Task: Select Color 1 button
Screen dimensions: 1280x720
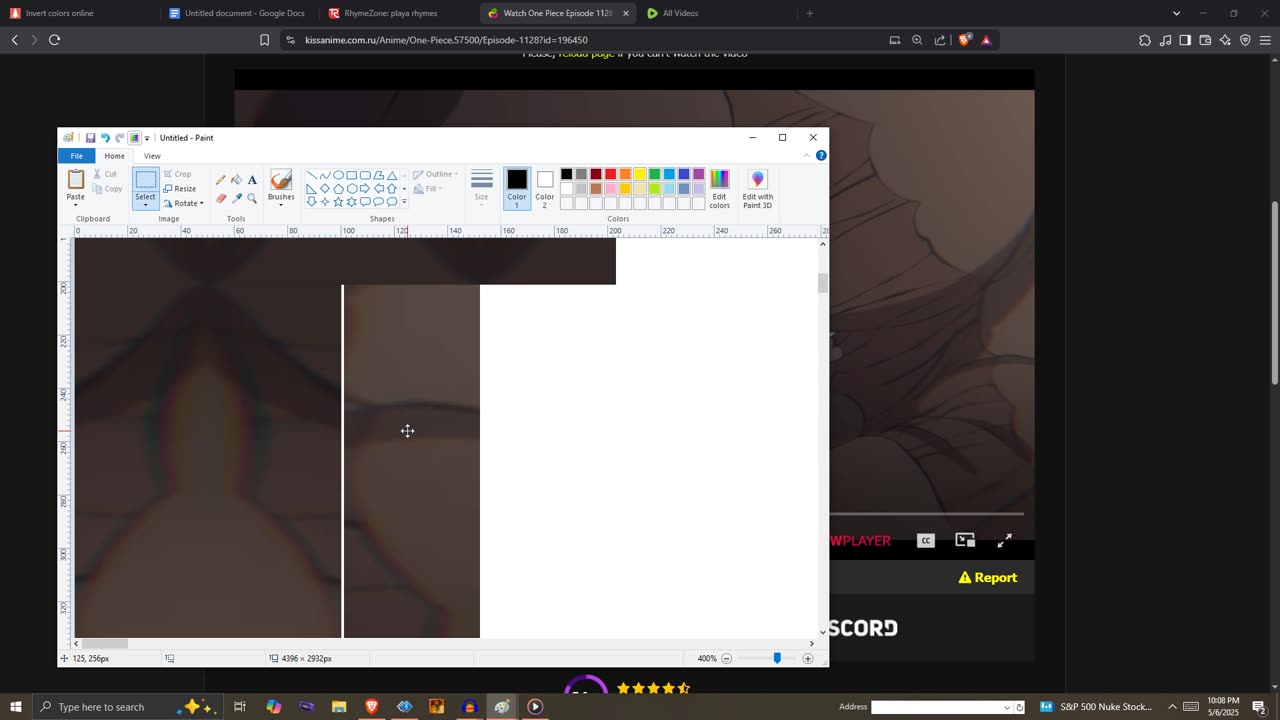Action: tap(517, 188)
